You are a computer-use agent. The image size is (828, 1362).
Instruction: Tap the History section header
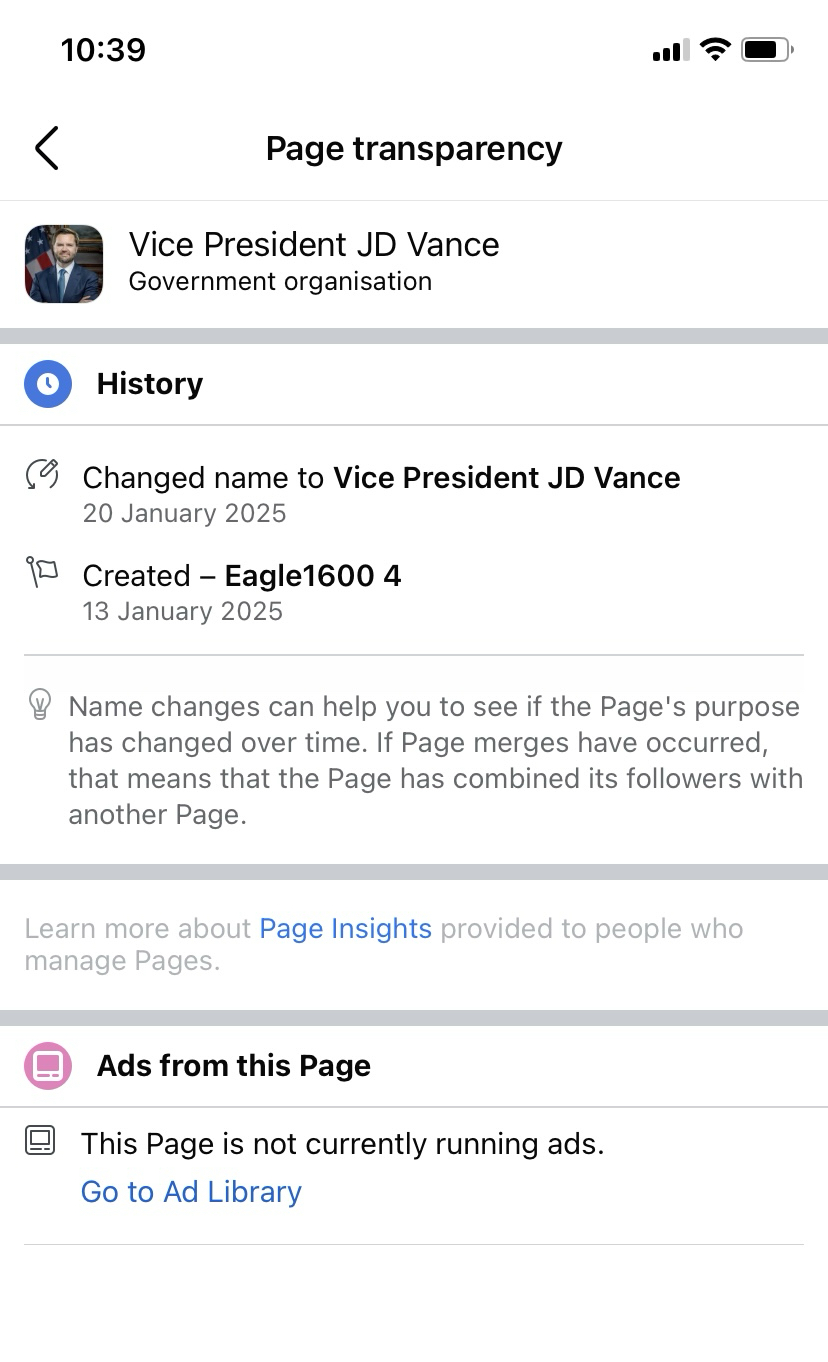150,384
